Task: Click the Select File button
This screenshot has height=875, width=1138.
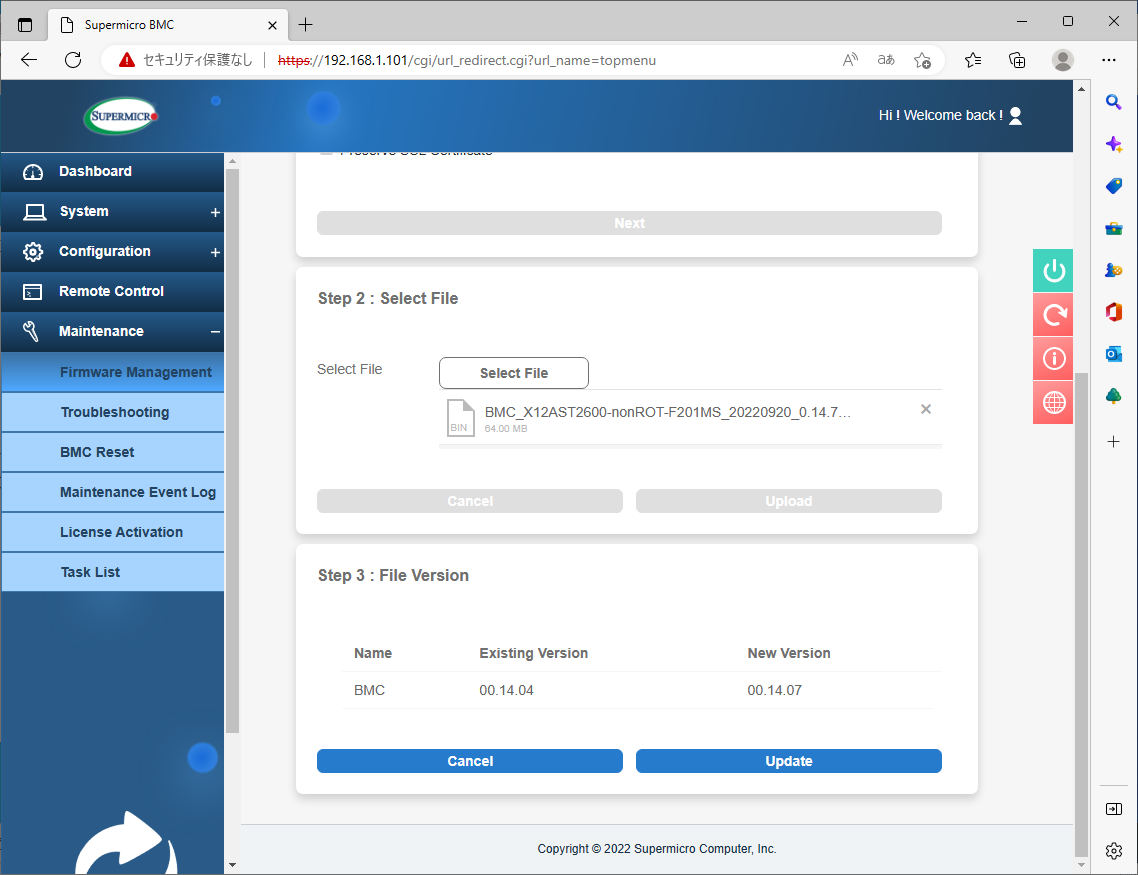Action: pyautogui.click(x=514, y=373)
